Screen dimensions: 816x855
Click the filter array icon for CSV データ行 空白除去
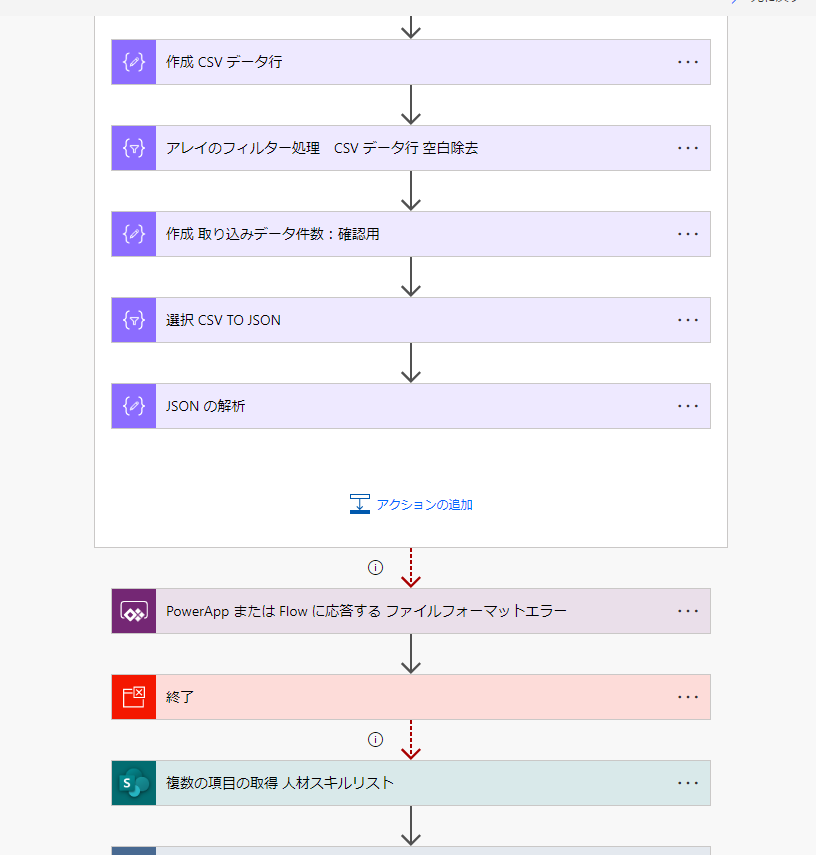click(x=134, y=148)
